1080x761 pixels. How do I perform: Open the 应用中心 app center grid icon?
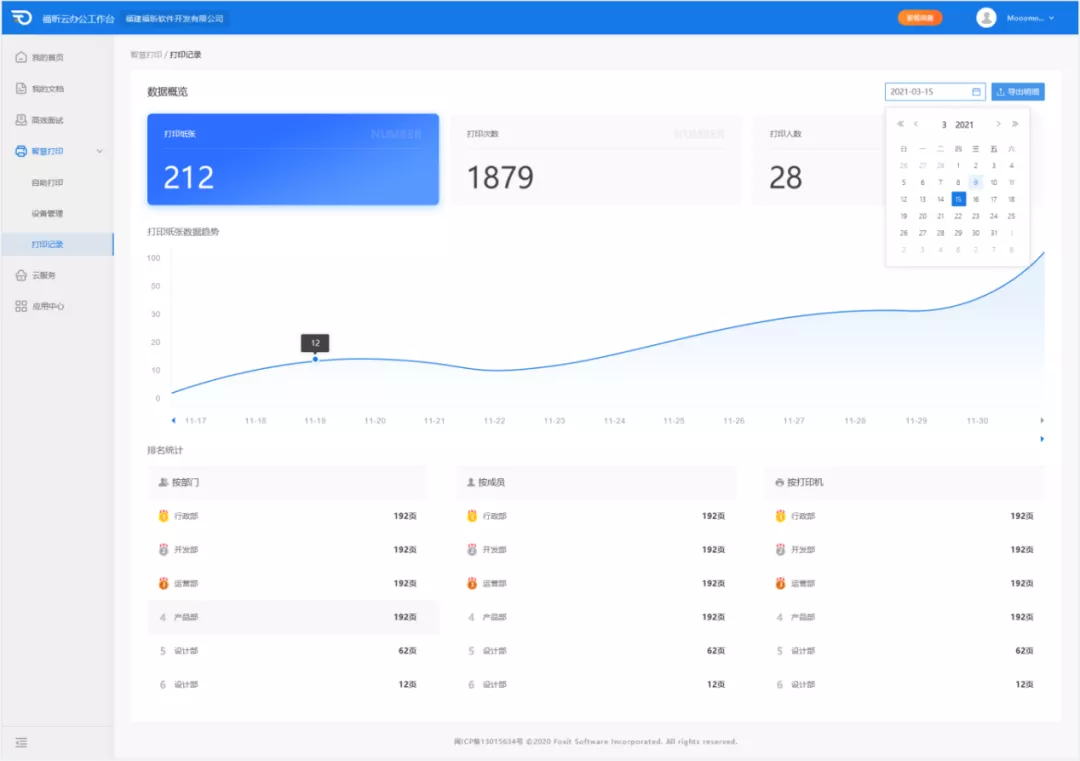[x=21, y=306]
